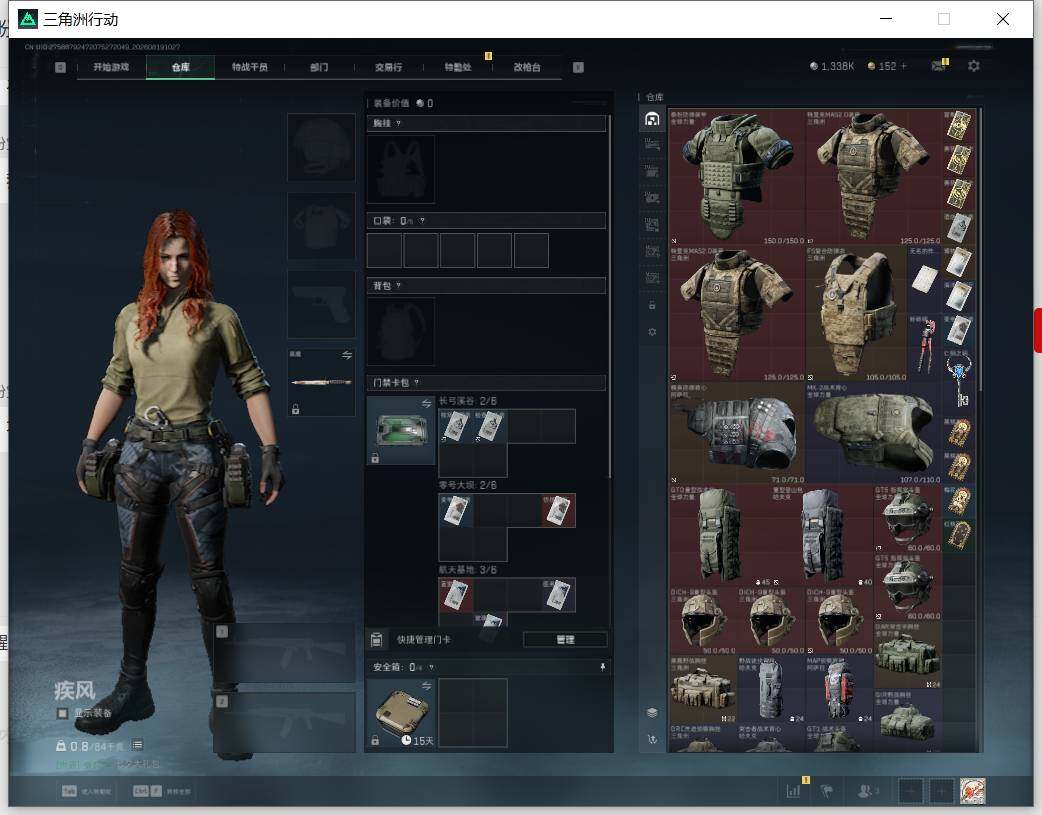Select the 仓库 tab
Screen dimensions: 1042x815
point(180,67)
